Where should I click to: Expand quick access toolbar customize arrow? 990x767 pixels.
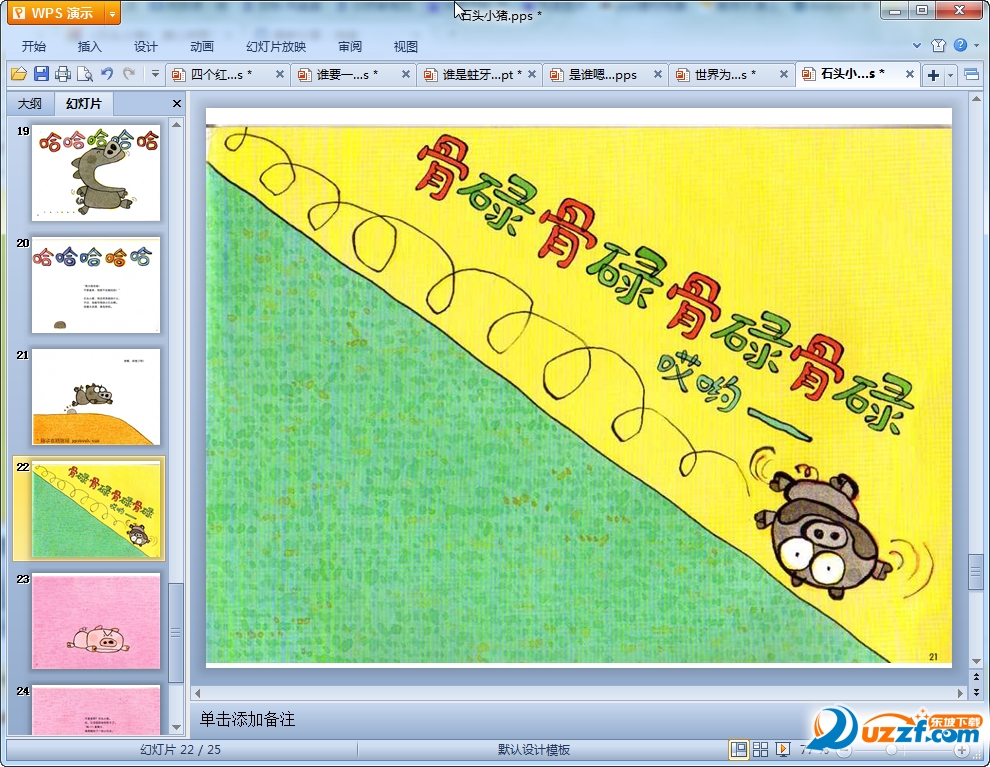[155, 74]
